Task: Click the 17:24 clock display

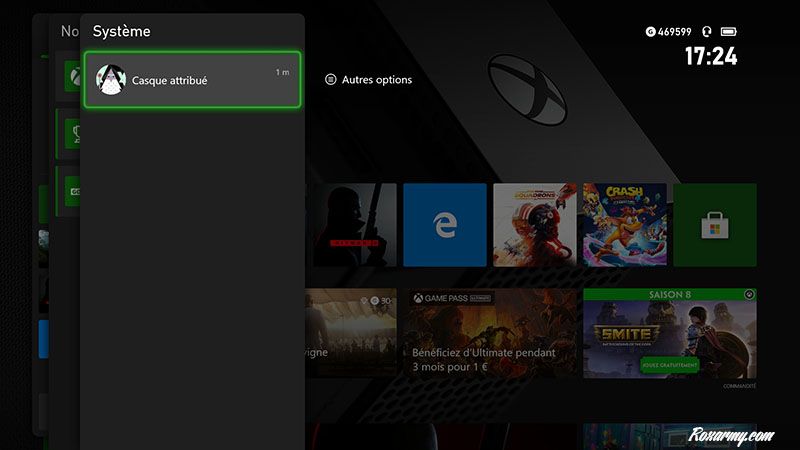Action: tap(710, 56)
